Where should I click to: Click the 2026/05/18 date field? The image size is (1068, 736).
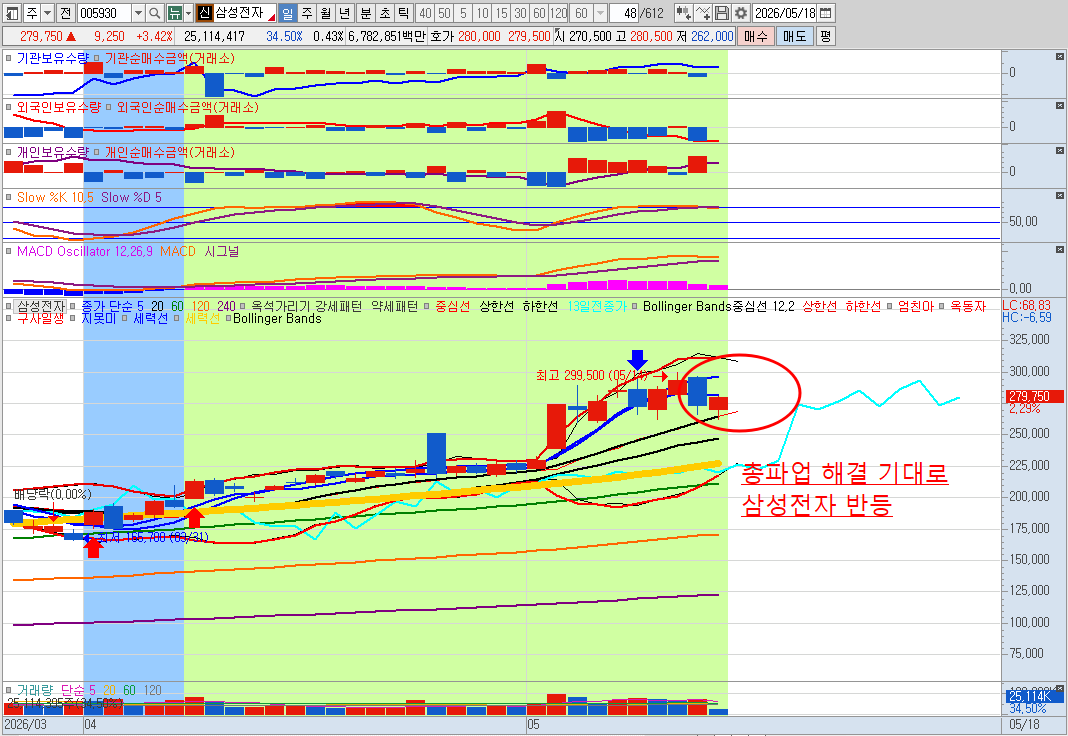(785, 13)
